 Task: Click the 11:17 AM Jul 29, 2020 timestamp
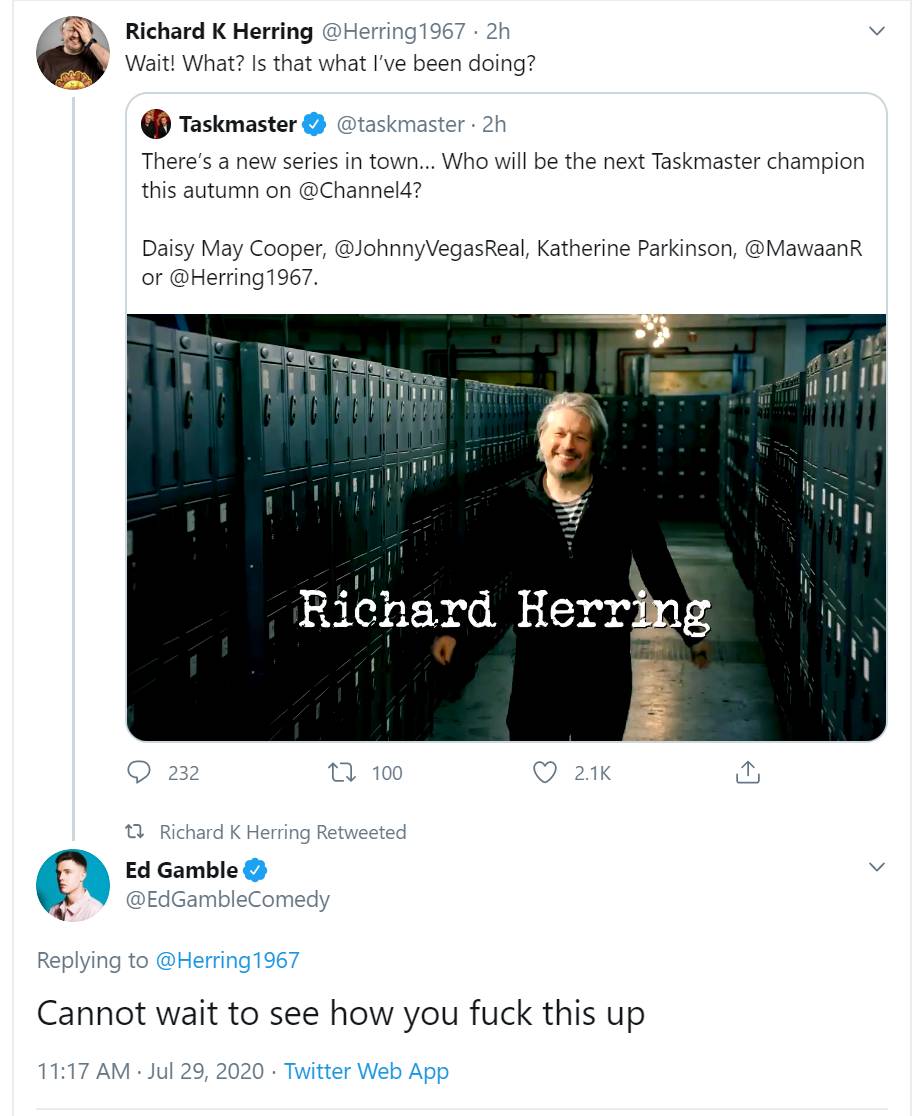point(150,1071)
